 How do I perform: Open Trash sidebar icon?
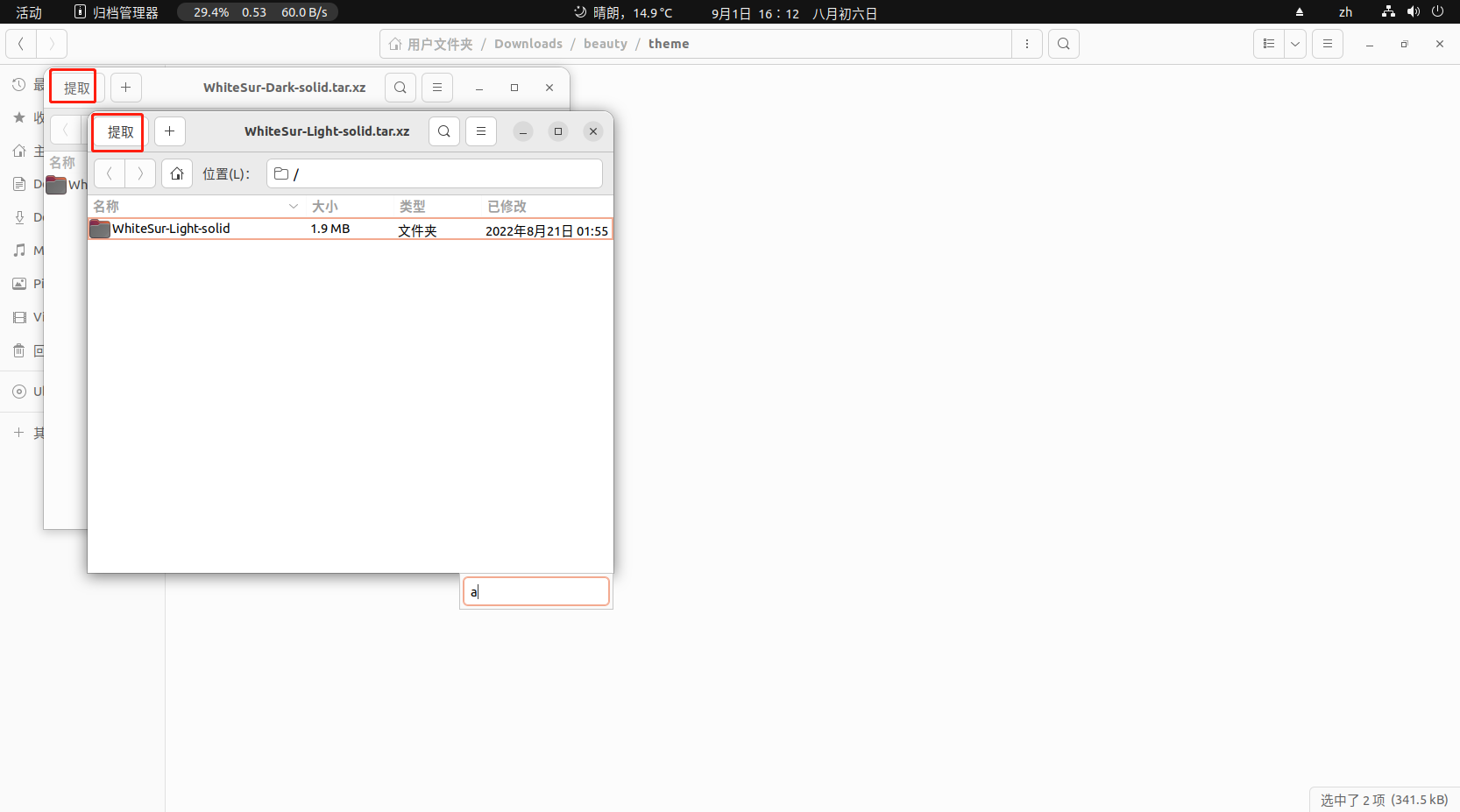(x=19, y=350)
